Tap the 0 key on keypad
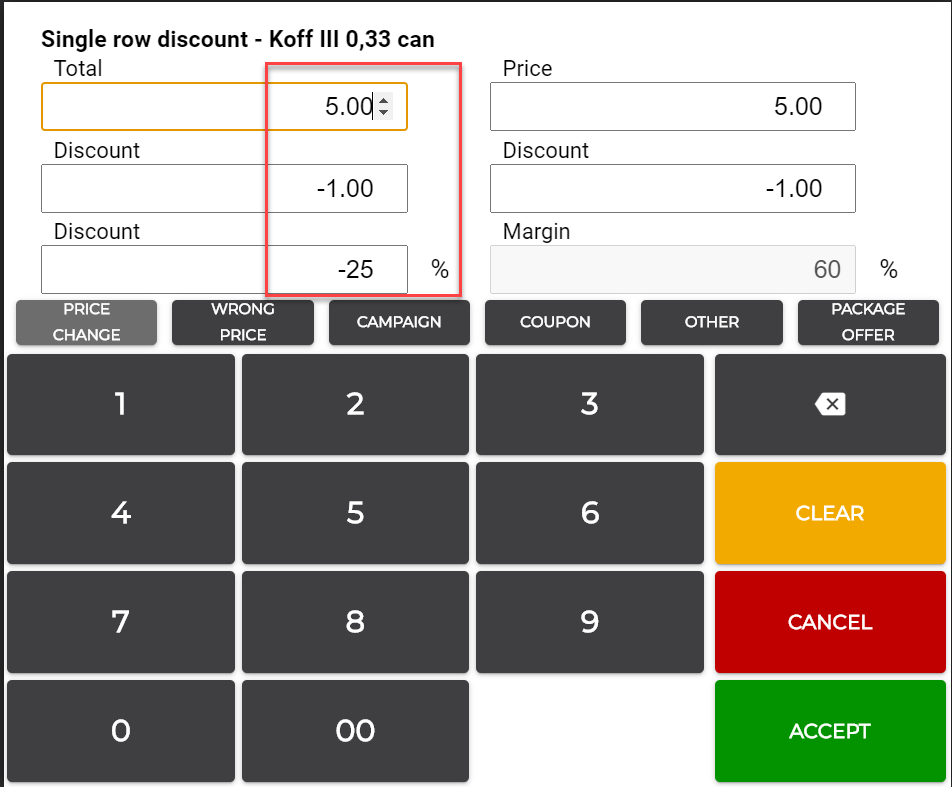Image resolution: width=952 pixels, height=787 pixels. click(121, 731)
